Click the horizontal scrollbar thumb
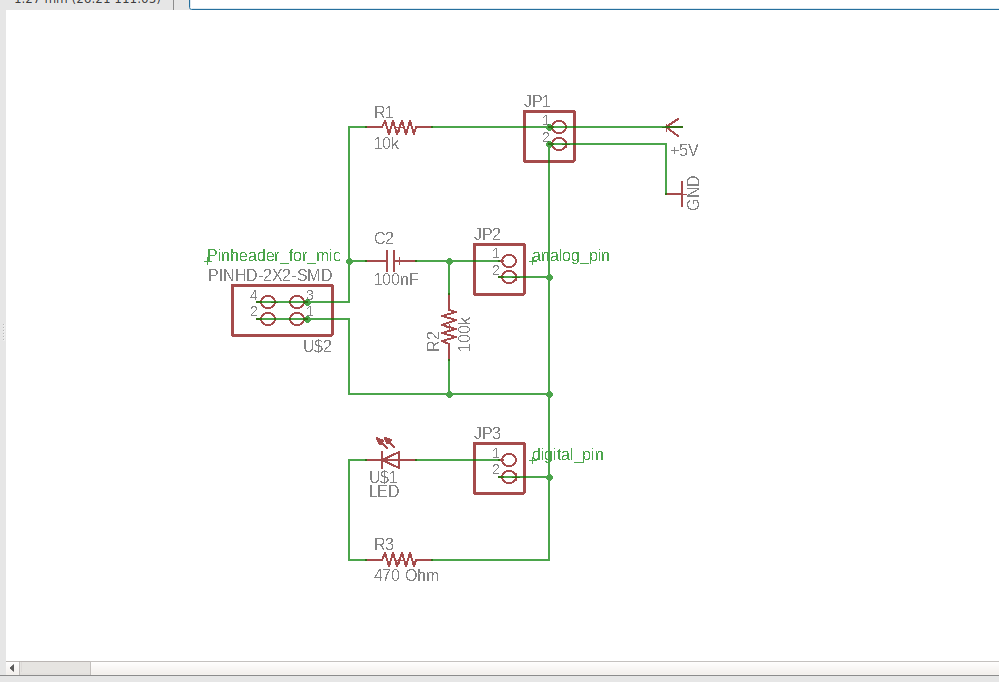 (x=55, y=668)
